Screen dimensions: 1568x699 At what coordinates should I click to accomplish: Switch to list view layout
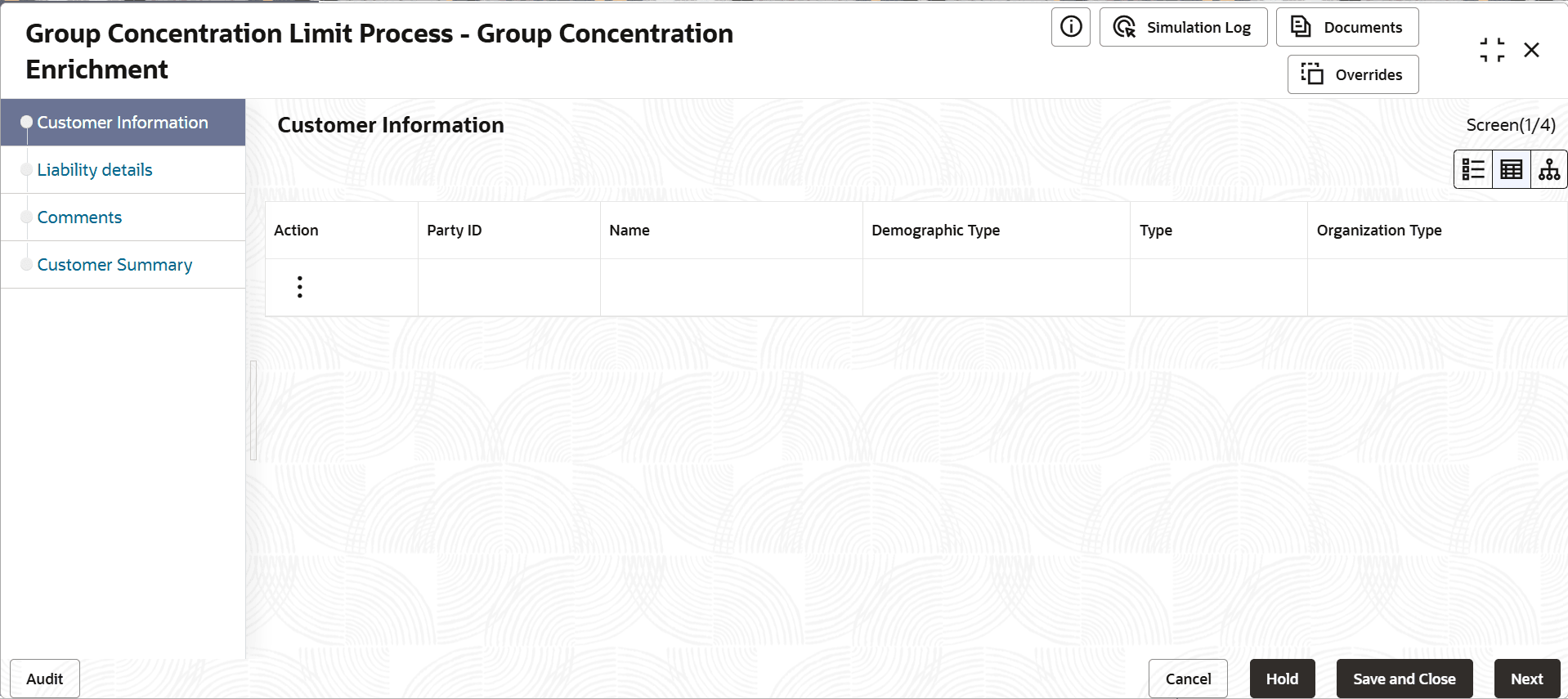pos(1473,169)
